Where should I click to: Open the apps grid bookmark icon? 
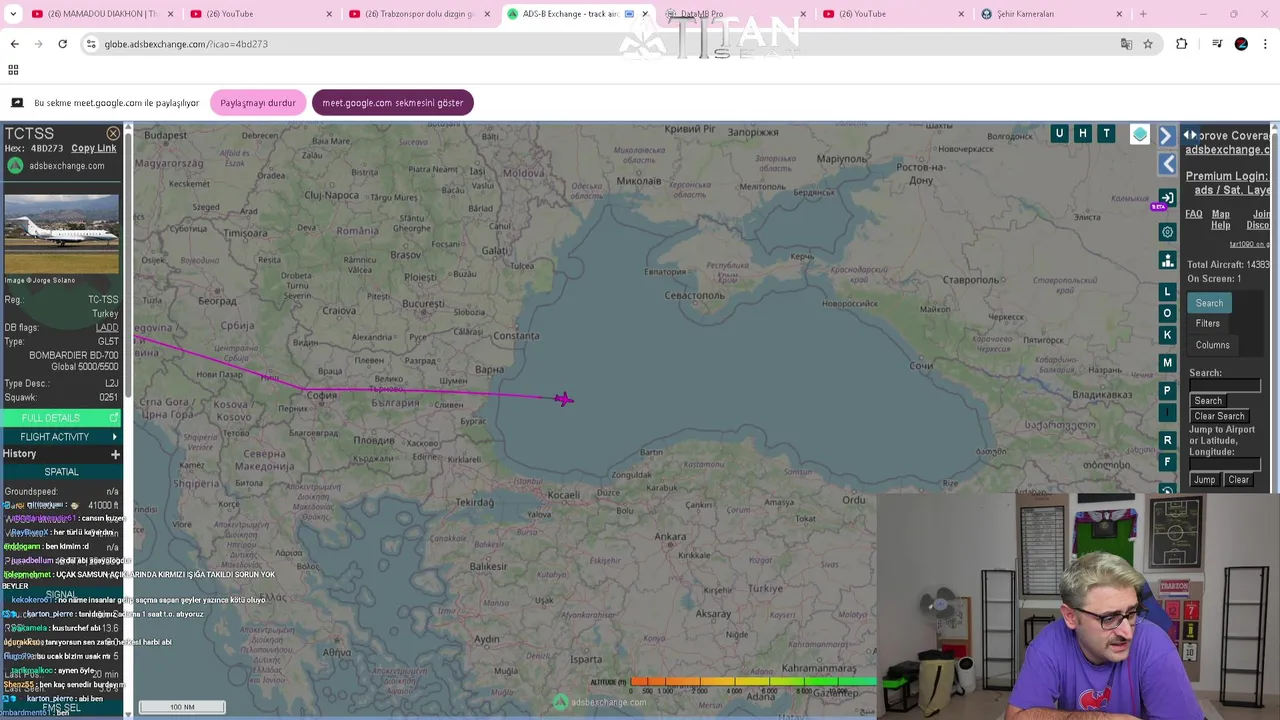13,70
